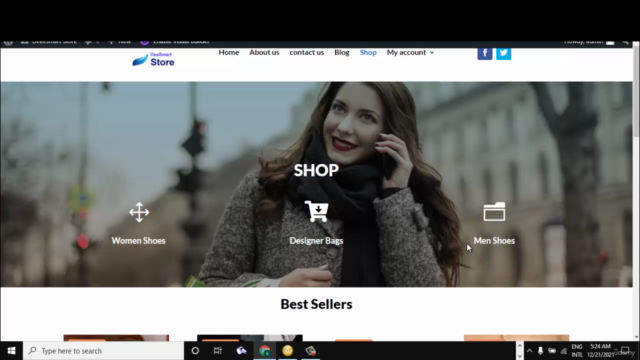The height and width of the screenshot is (360, 640).
Task: Open the yellow round app in taskbar
Action: click(288, 351)
